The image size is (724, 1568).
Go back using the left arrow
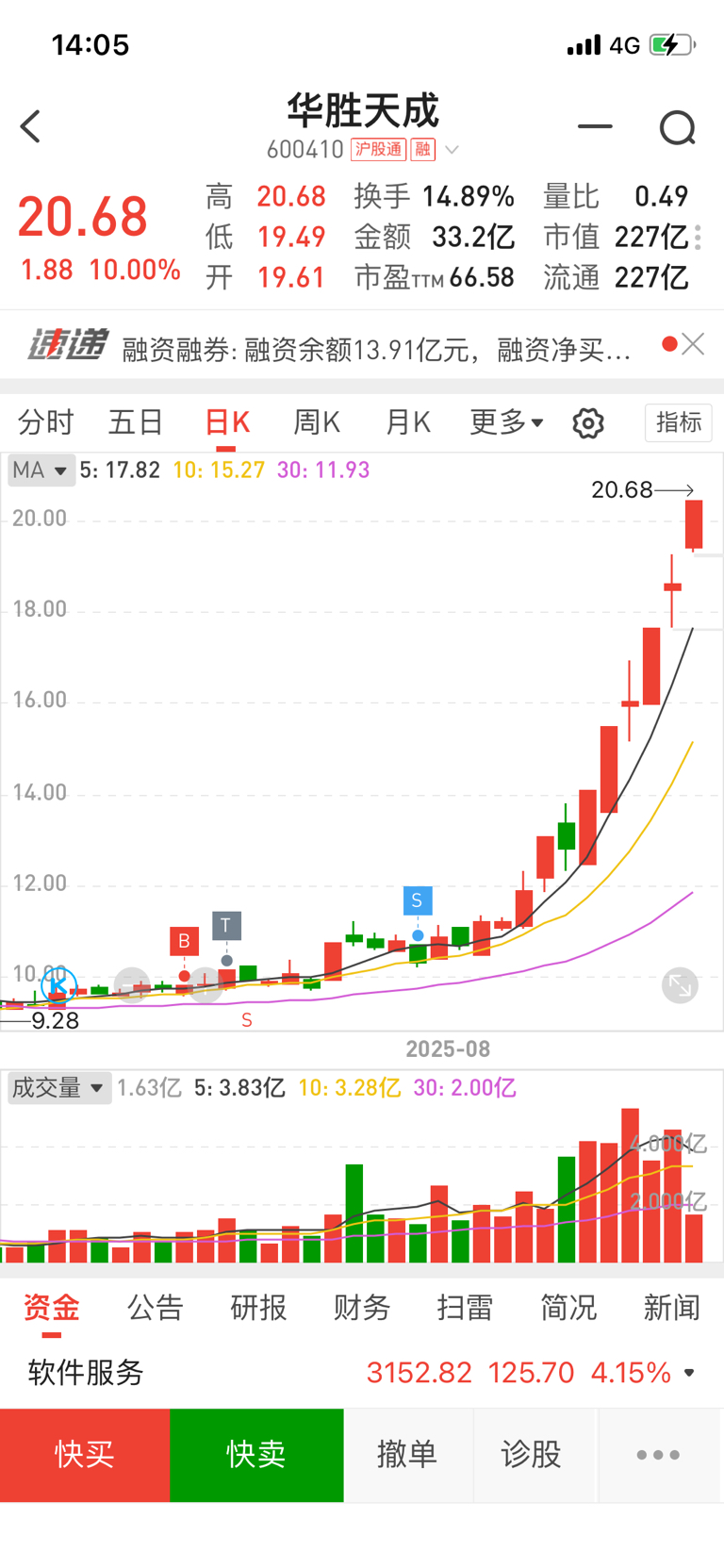pos(30,126)
